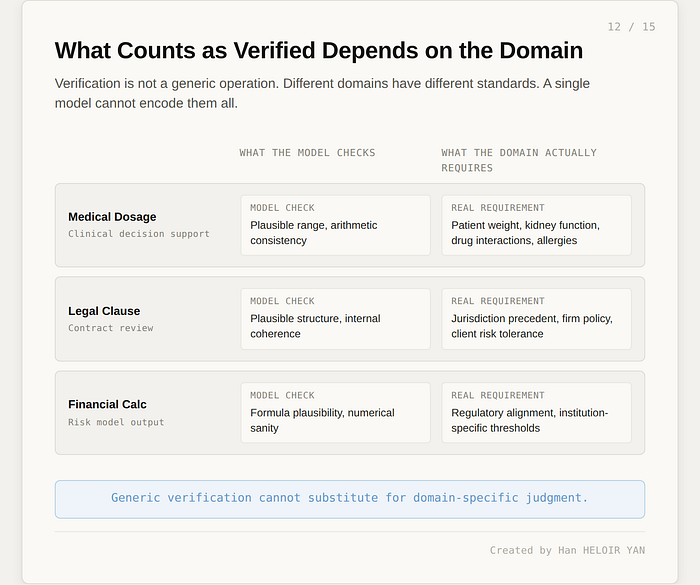Click the slide title about verified domains
Viewport: 700px width, 585px height.
click(x=319, y=50)
